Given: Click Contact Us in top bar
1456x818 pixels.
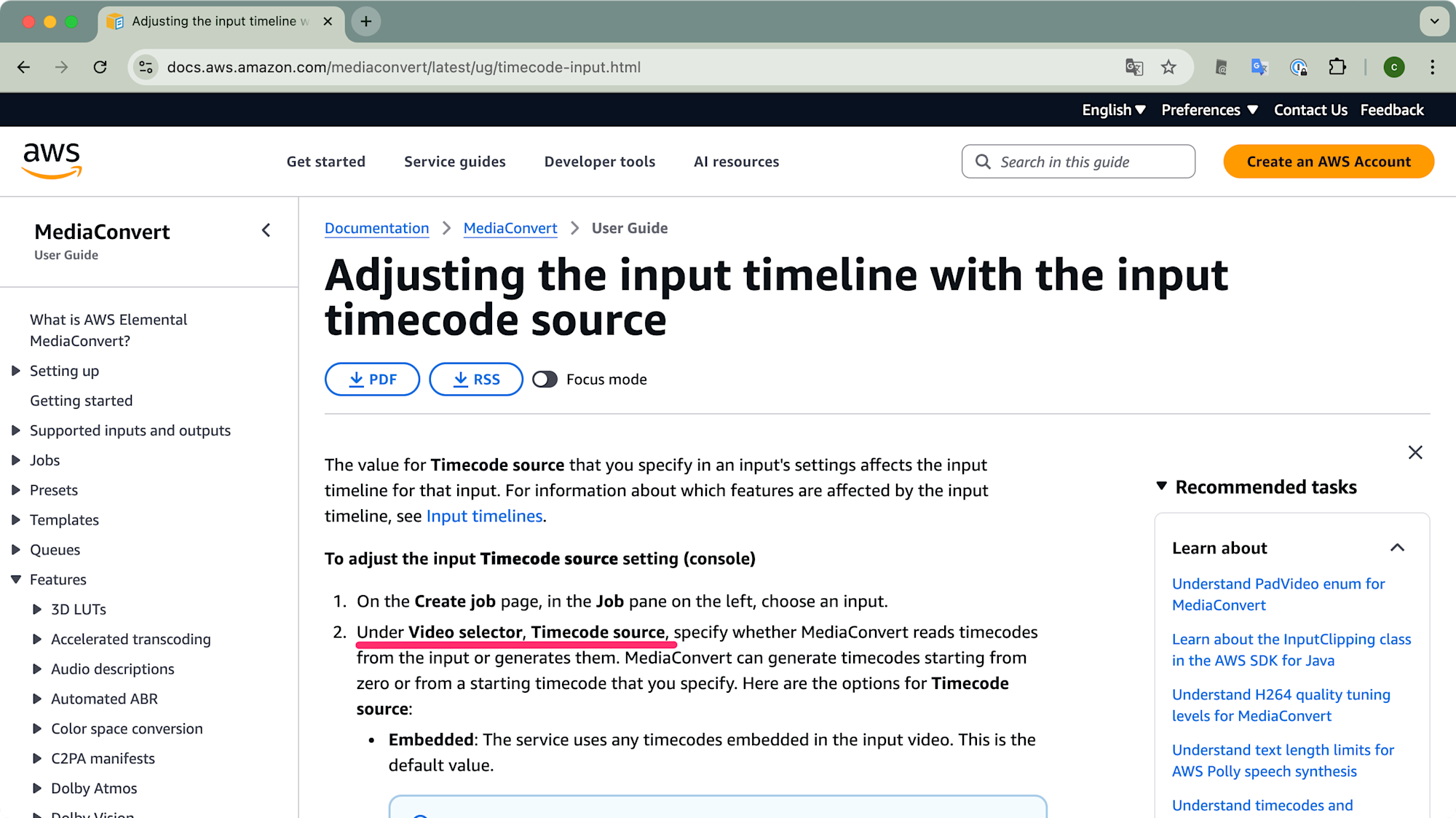Looking at the screenshot, I should [x=1310, y=110].
